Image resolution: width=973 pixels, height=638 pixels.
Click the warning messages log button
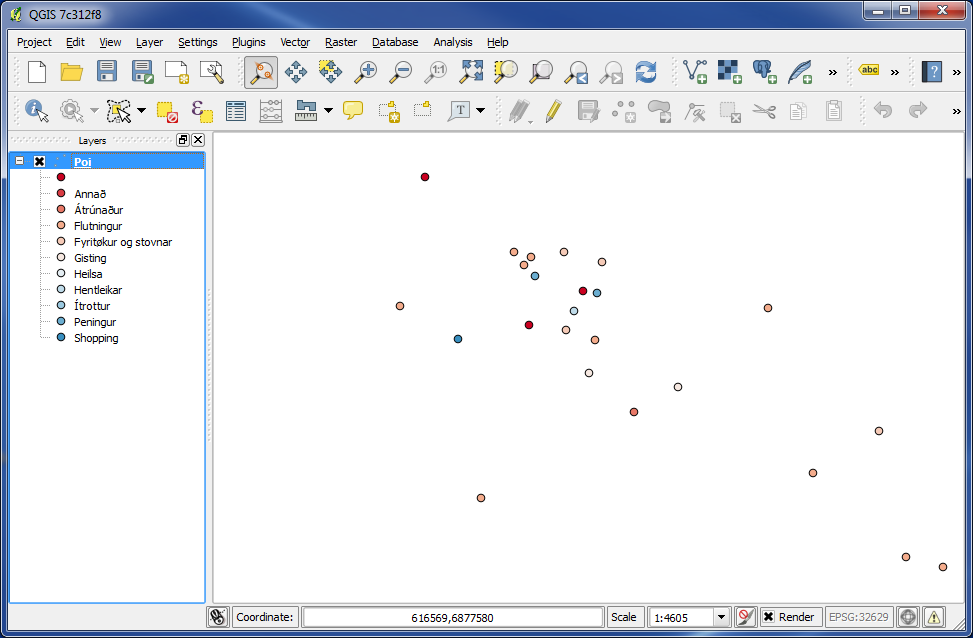point(934,617)
